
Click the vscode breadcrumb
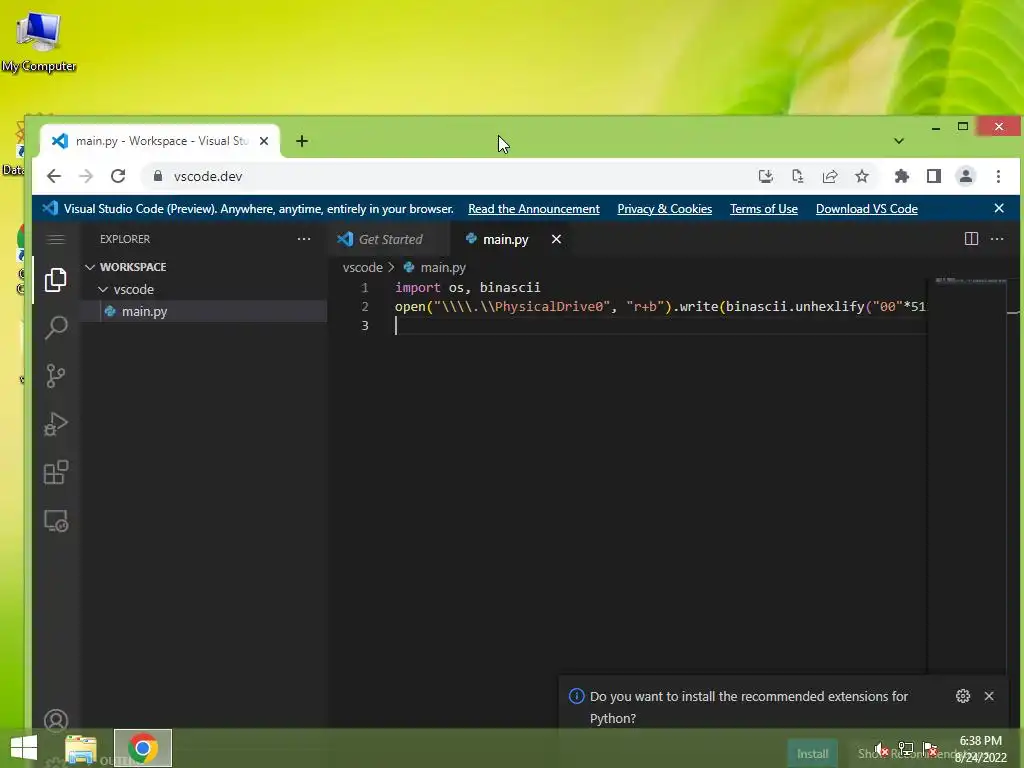tap(362, 268)
